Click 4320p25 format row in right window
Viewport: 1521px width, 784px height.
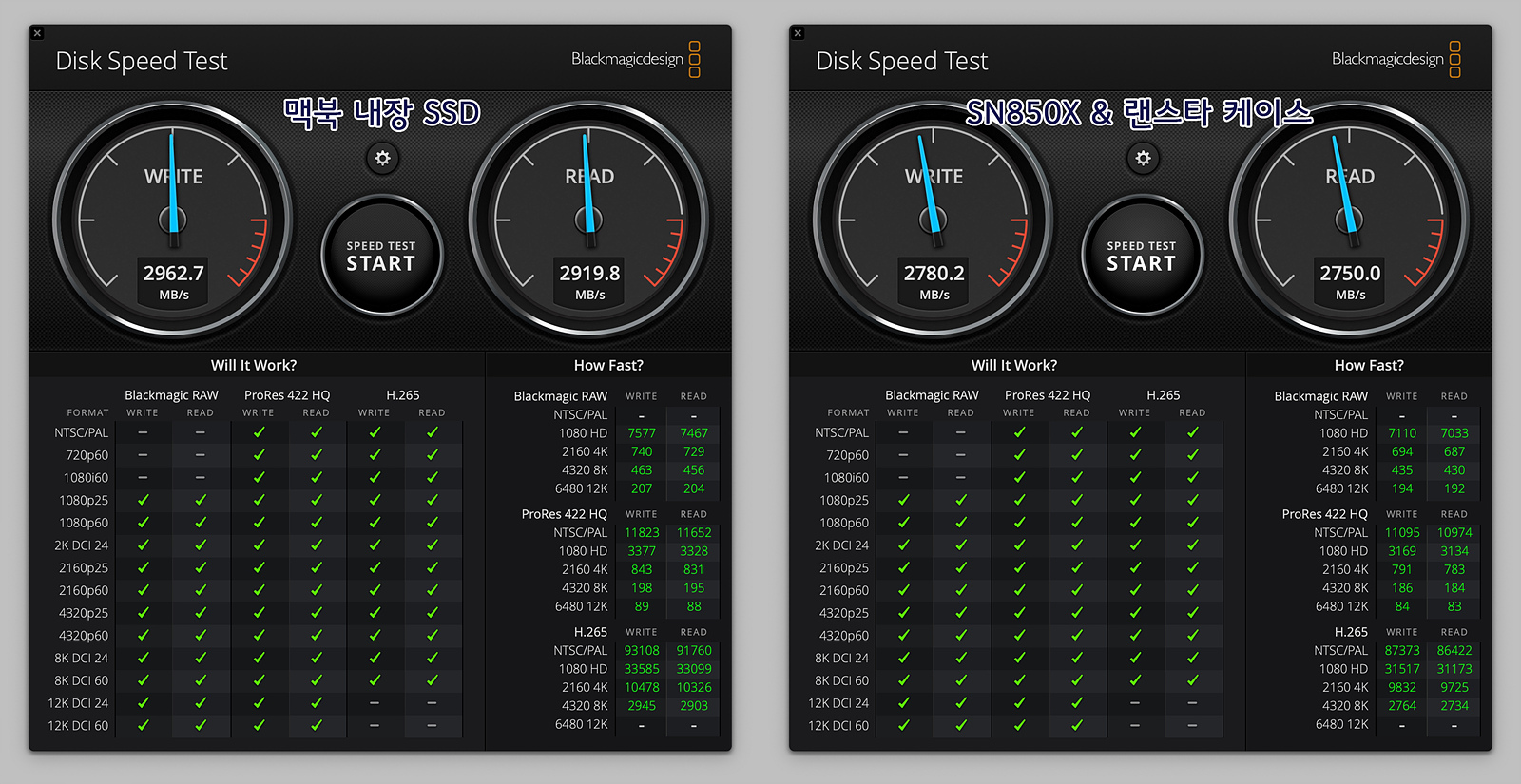pos(1014,614)
